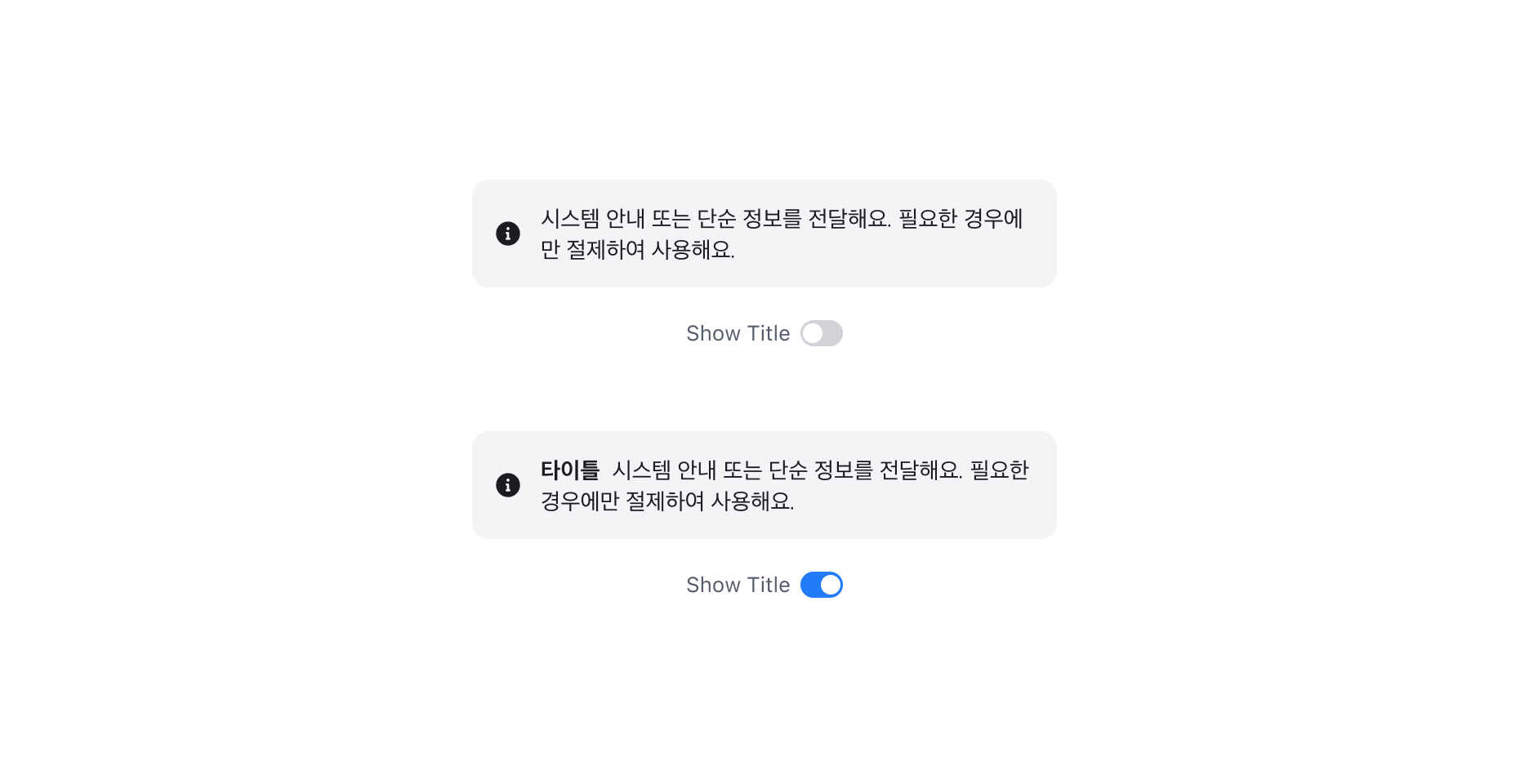
Task: Disable the blue Show Title toggle
Action: tap(822, 585)
